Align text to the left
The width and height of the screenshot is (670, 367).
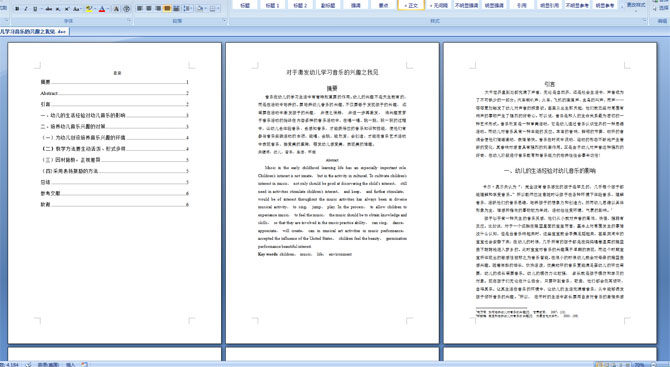140,9
